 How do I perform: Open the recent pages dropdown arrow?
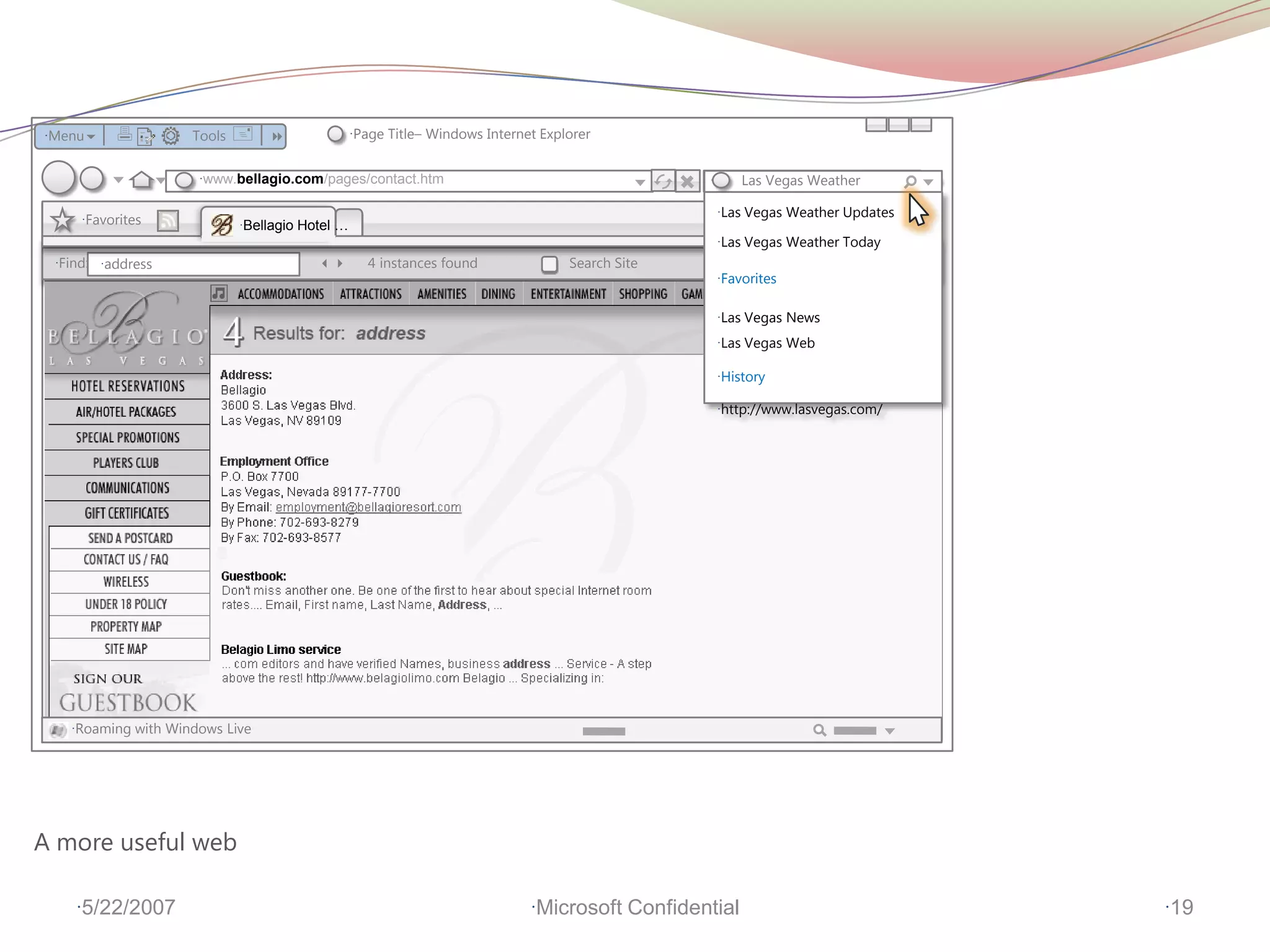tap(118, 180)
